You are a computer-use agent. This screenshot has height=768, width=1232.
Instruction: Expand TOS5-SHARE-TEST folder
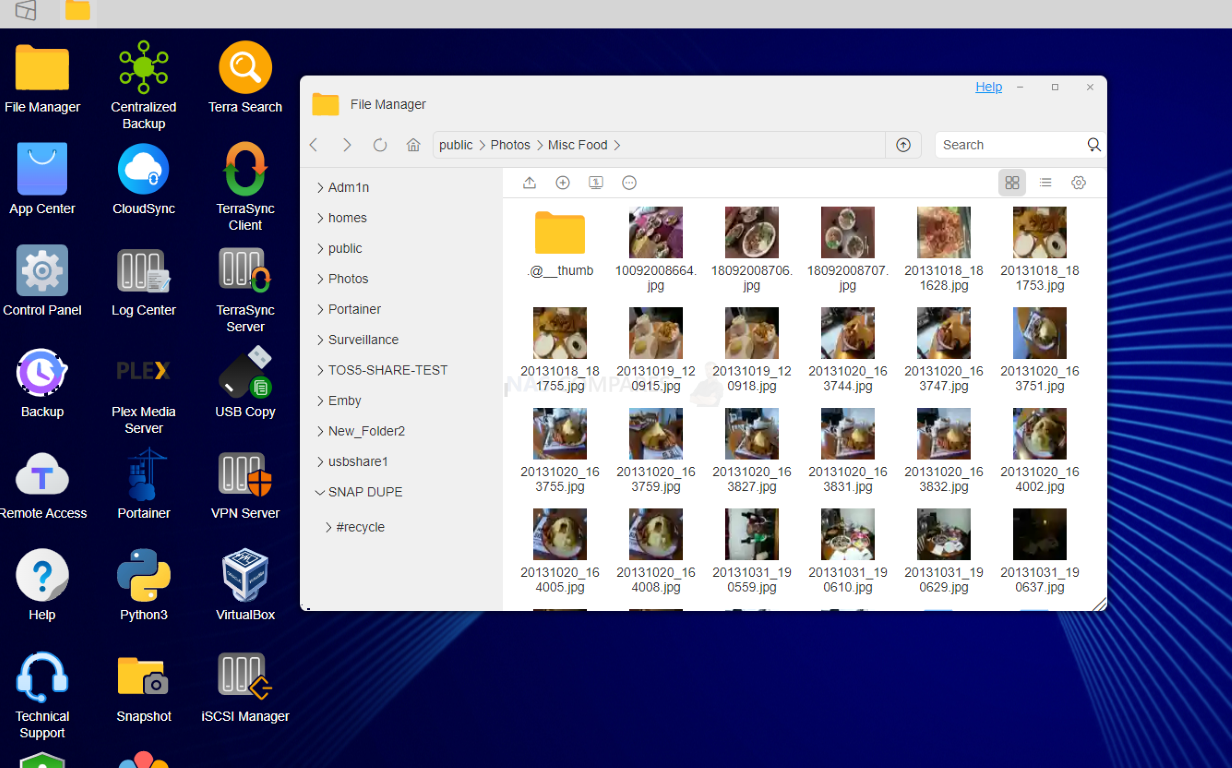tap(320, 370)
